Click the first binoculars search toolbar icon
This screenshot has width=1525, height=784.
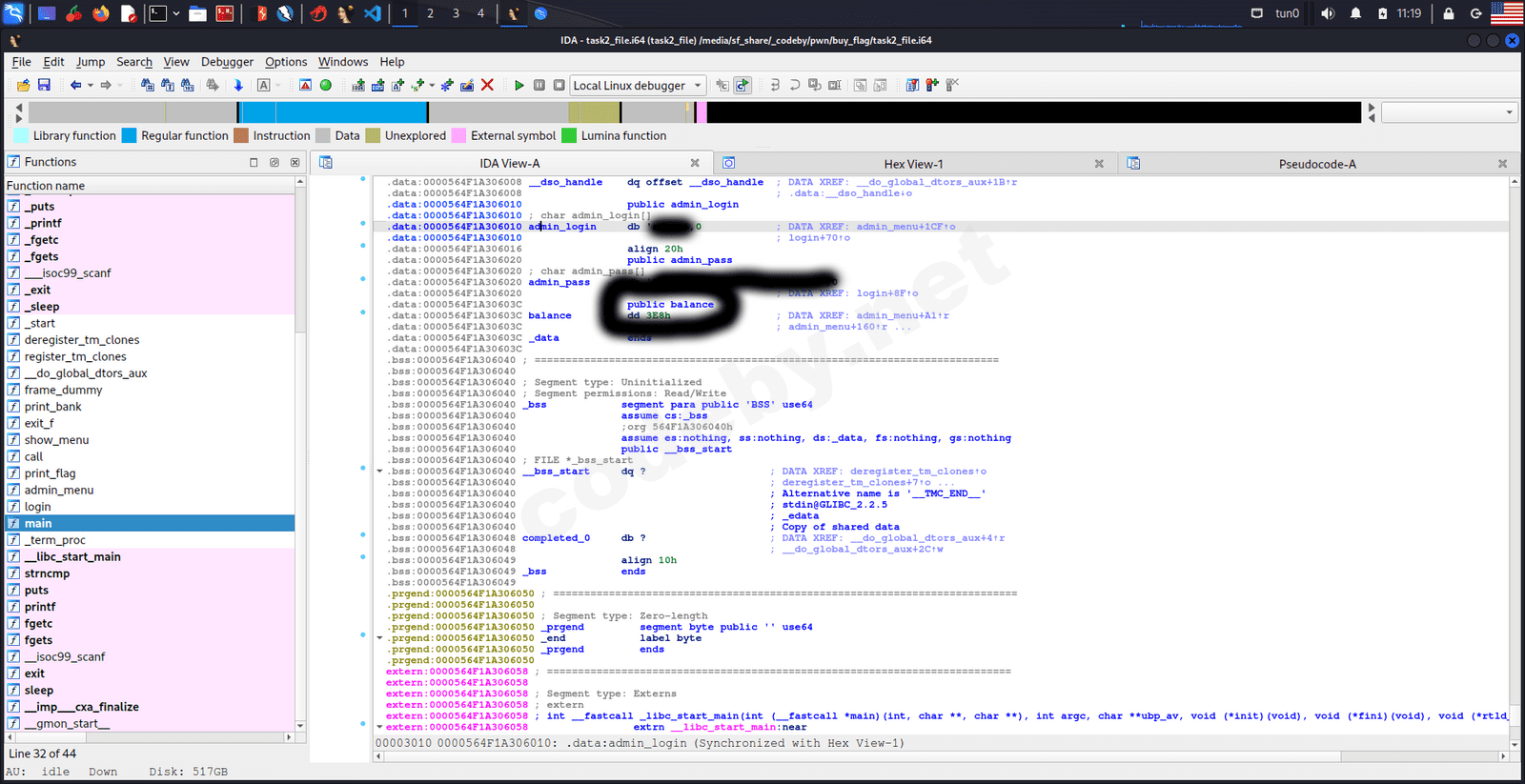pos(148,86)
